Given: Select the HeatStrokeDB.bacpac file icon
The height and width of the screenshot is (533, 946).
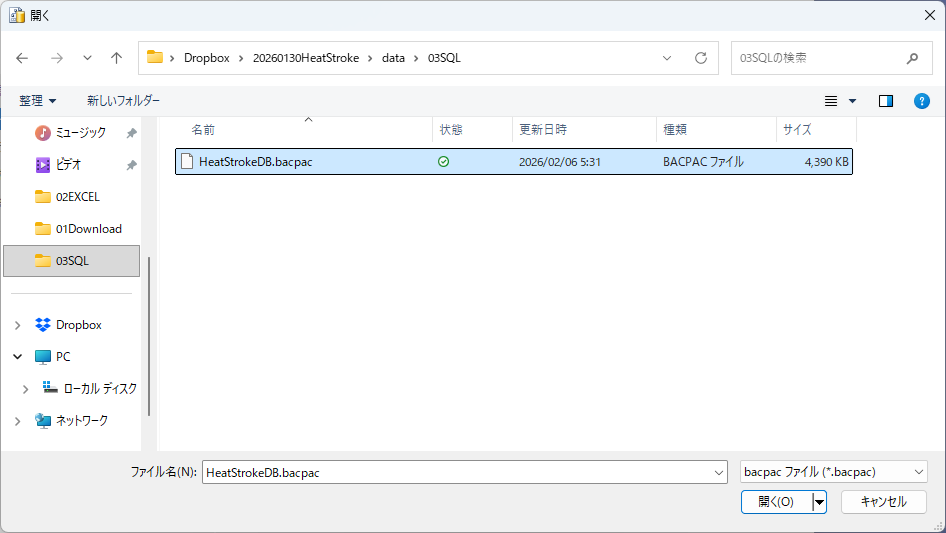Looking at the screenshot, I should [x=186, y=162].
